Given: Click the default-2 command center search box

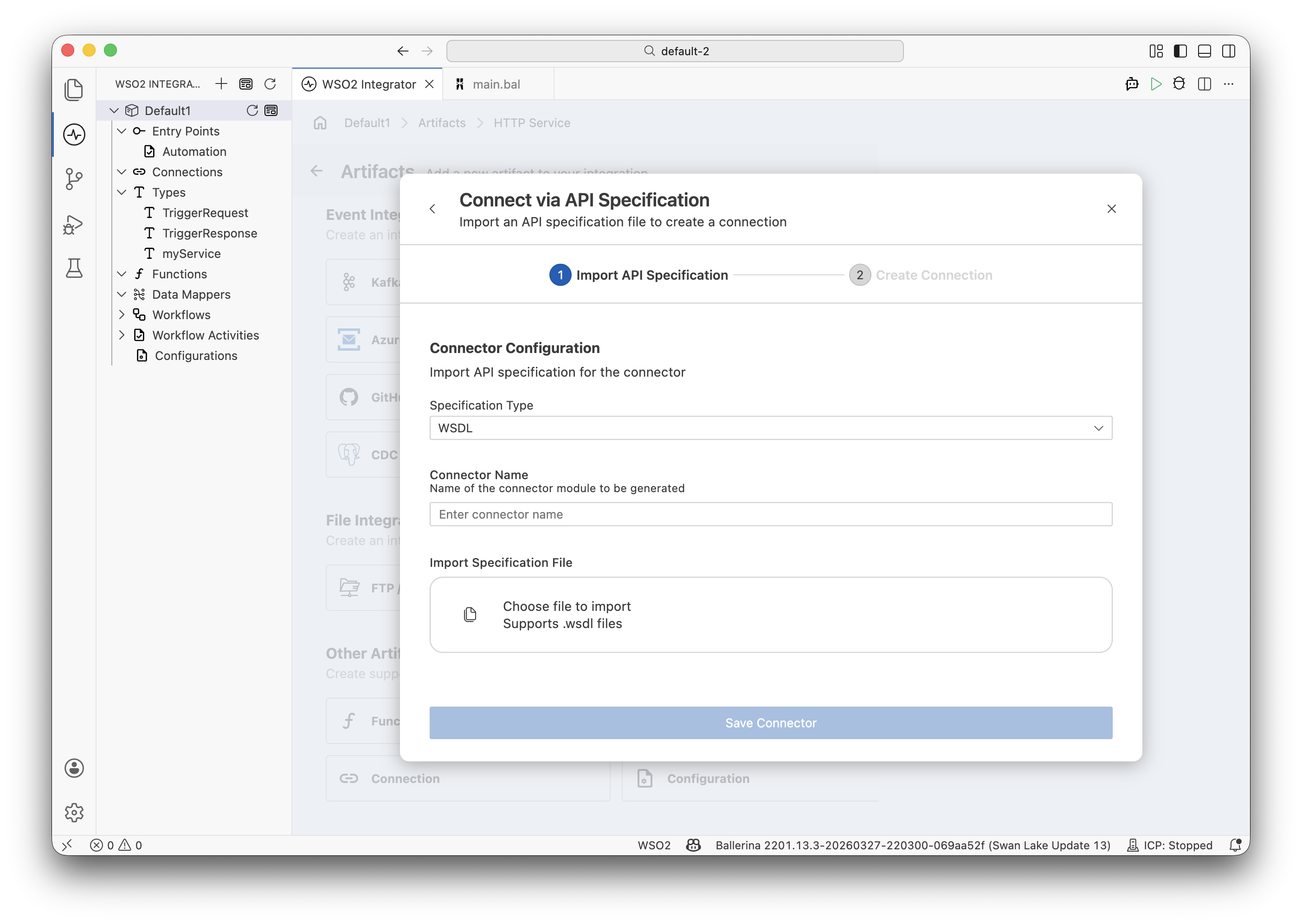Looking at the screenshot, I should [675, 51].
